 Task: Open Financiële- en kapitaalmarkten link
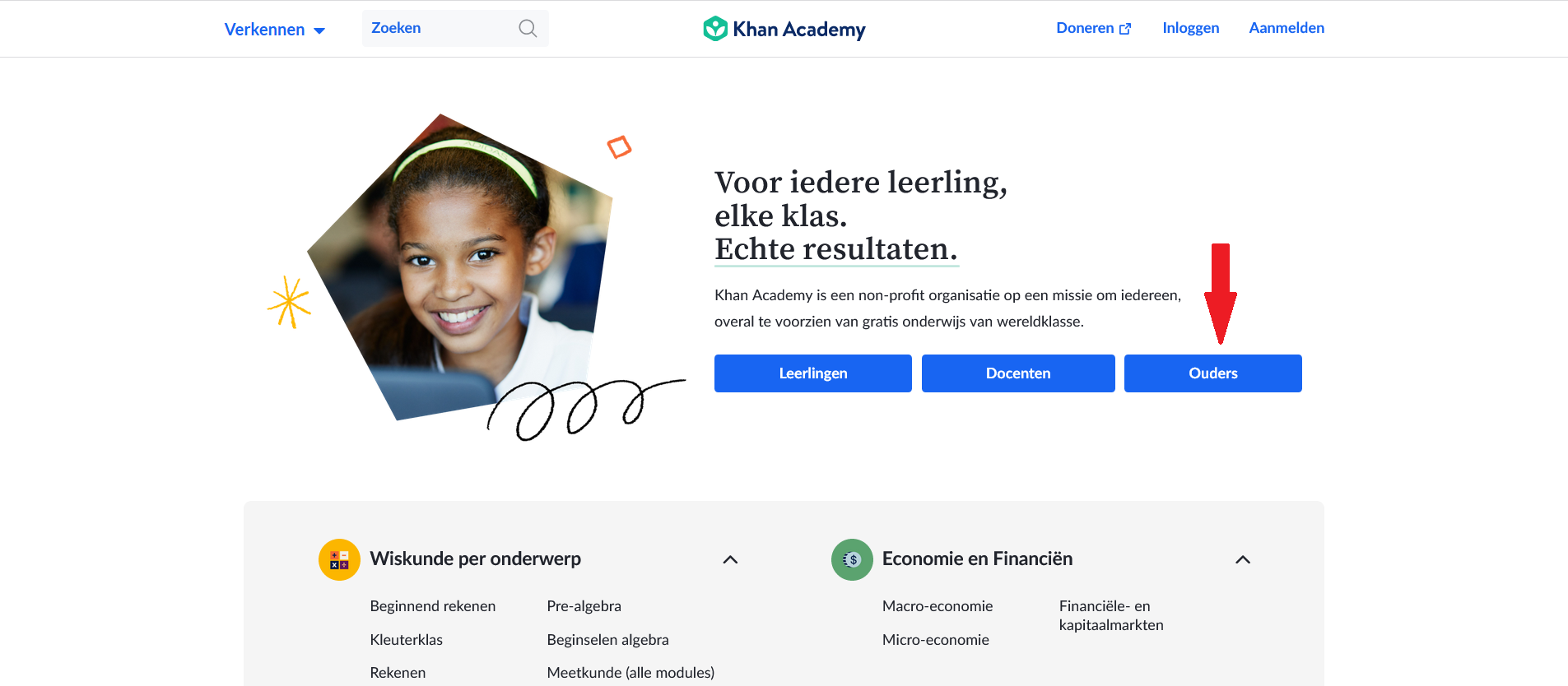pos(1111,615)
